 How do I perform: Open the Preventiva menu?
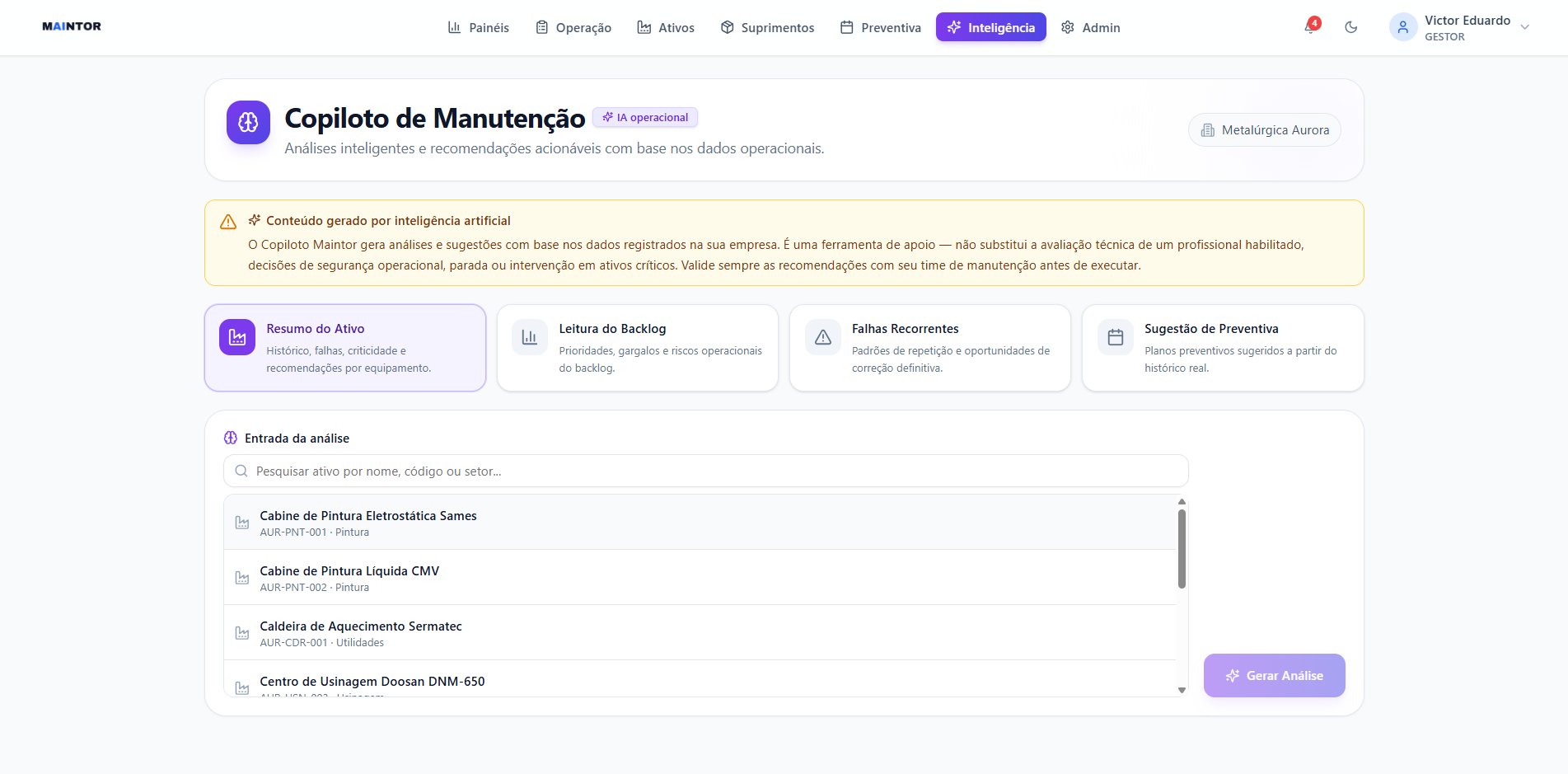880,27
